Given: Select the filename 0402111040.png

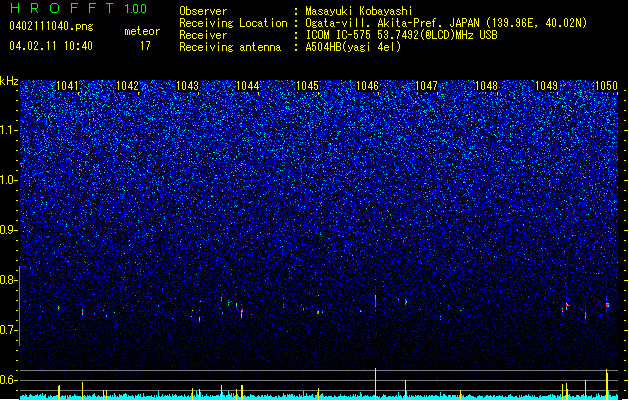Looking at the screenshot, I should (x=51, y=26).
